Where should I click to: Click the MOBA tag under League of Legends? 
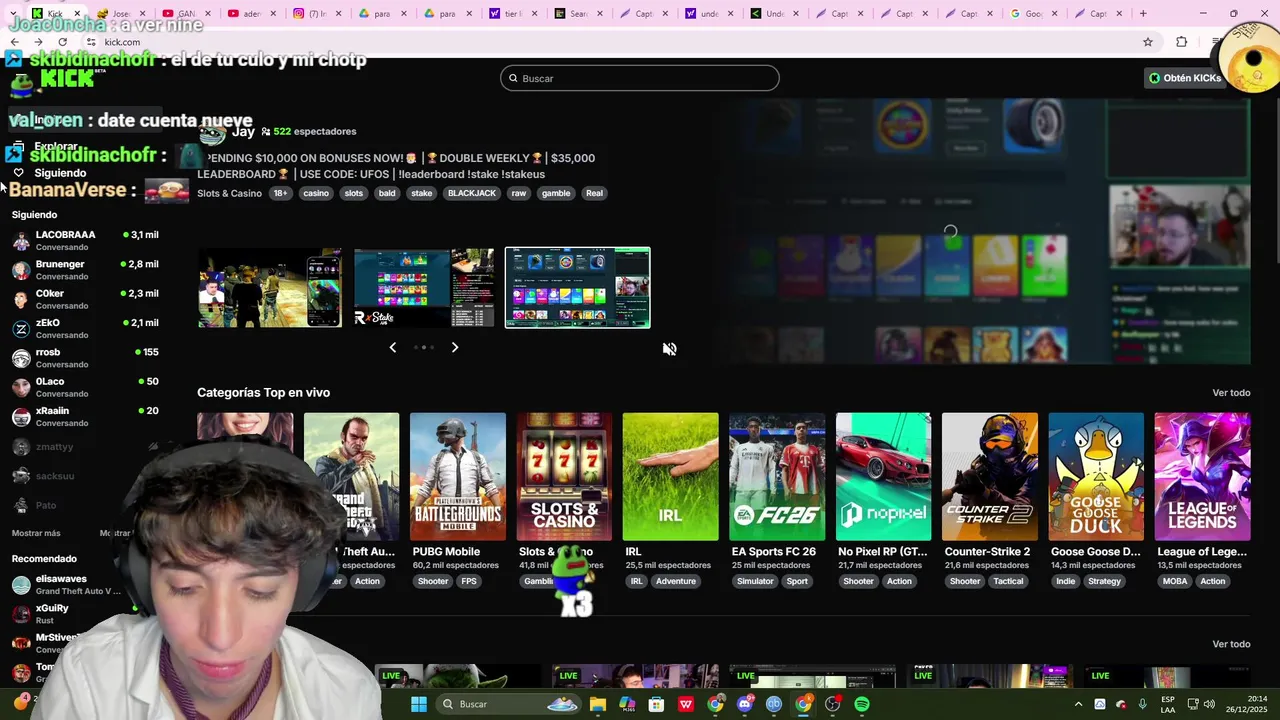pos(1175,581)
